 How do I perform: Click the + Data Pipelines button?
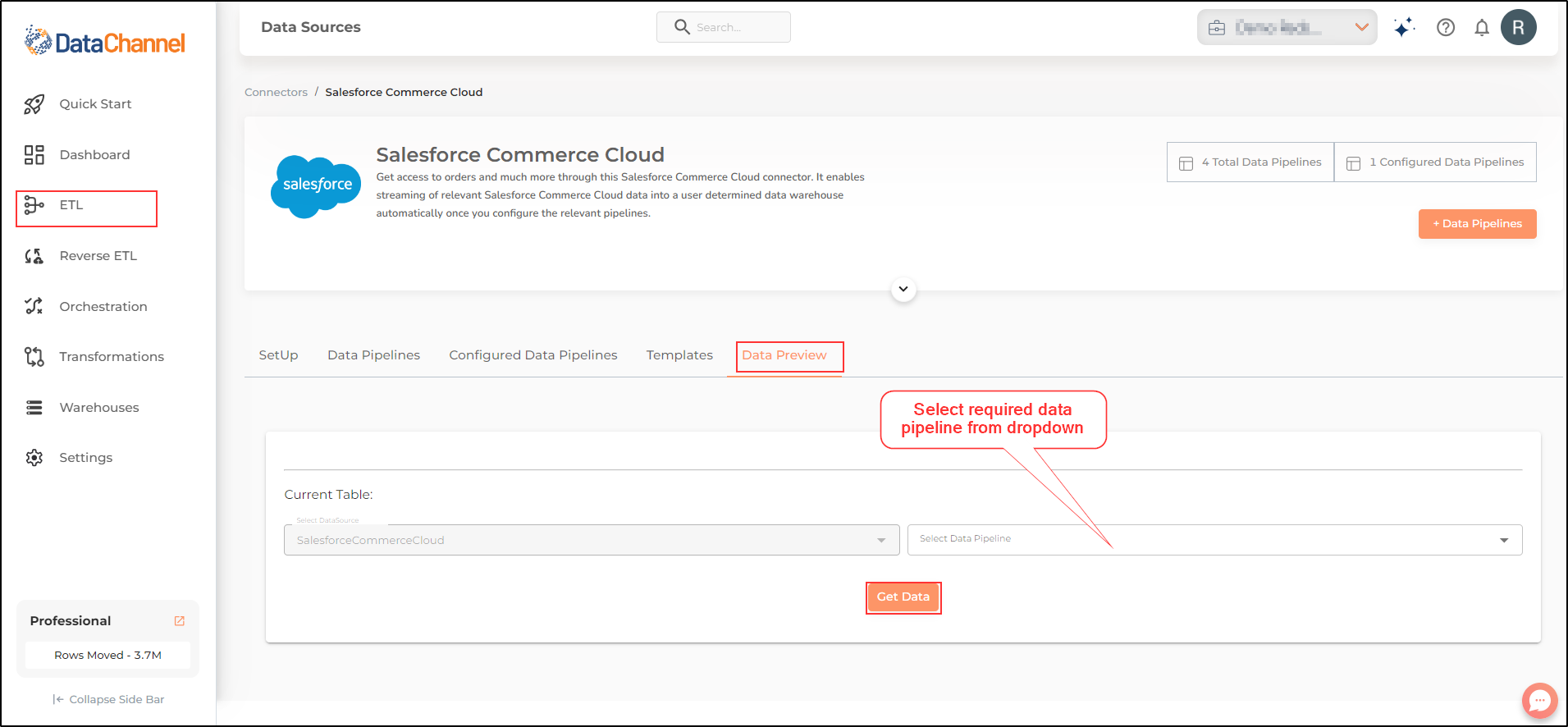[1477, 224]
